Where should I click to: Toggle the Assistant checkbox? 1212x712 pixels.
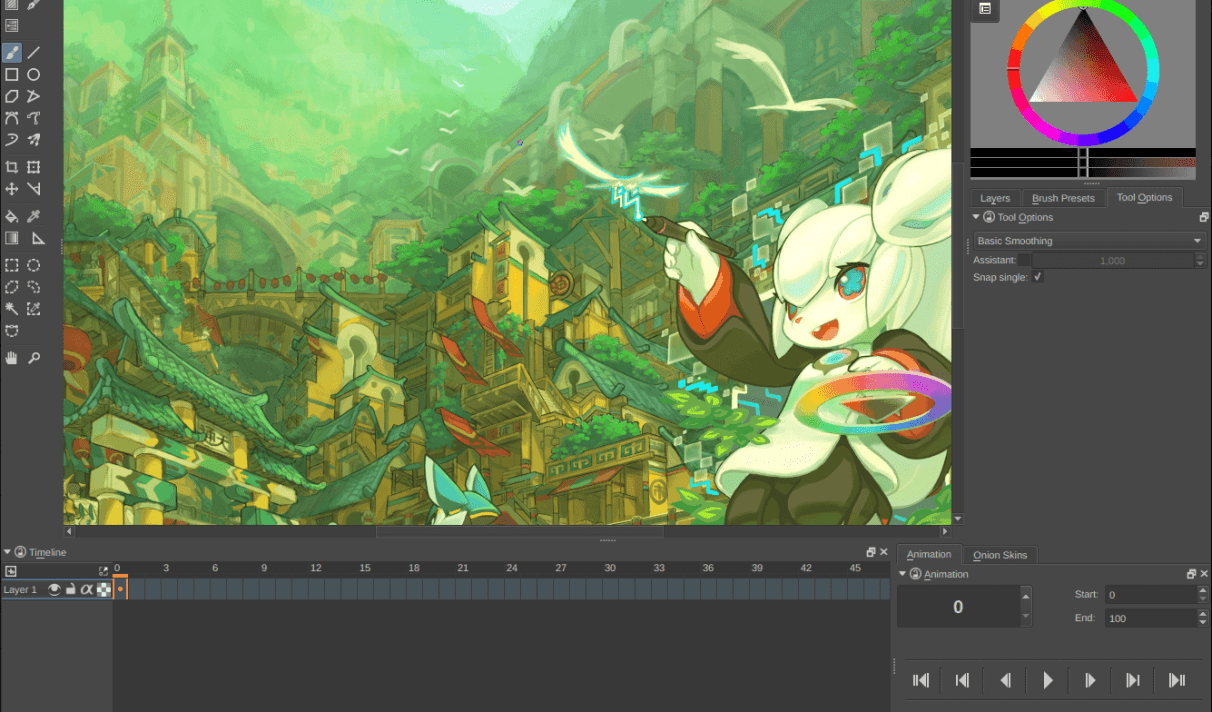[1025, 260]
